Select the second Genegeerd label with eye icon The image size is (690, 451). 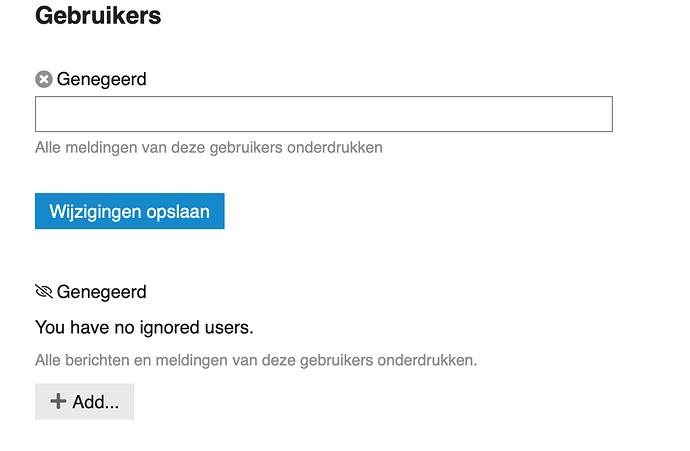(x=102, y=292)
